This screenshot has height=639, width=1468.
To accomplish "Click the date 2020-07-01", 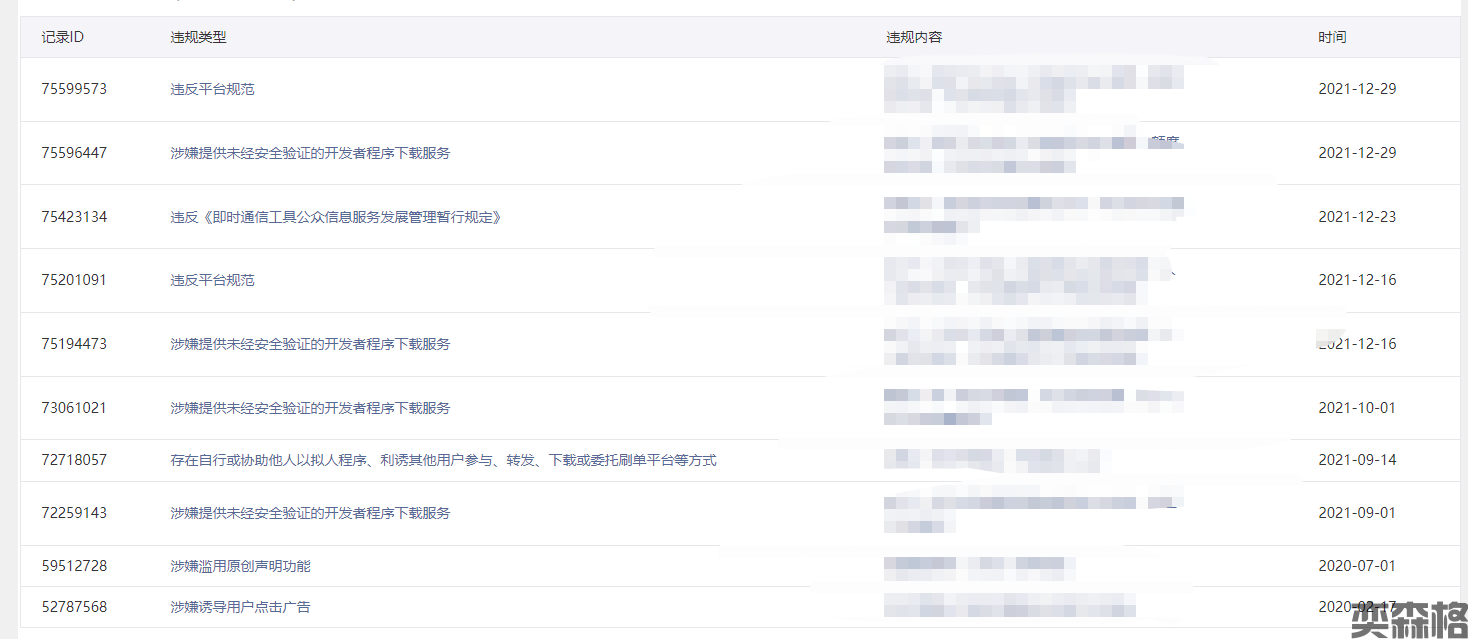I will (1357, 566).
